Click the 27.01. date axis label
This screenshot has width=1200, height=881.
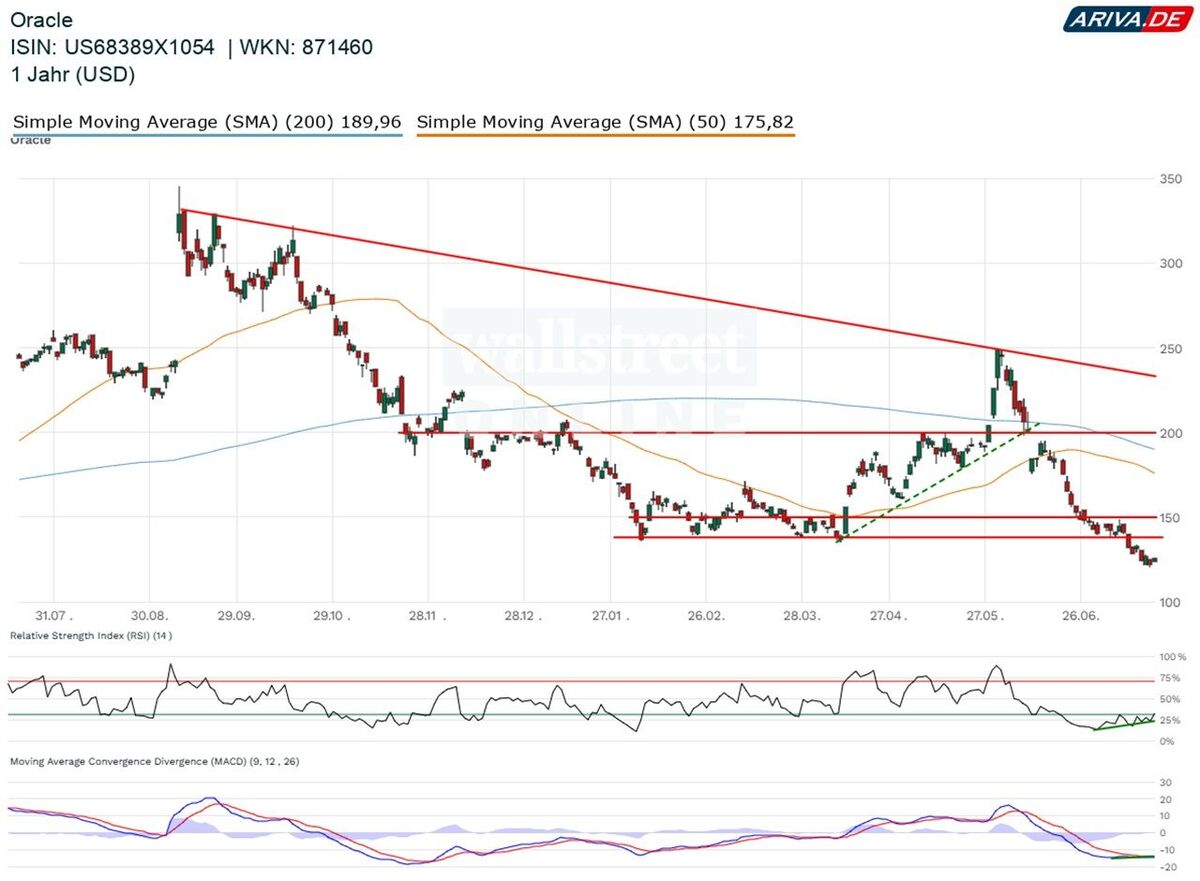click(610, 617)
